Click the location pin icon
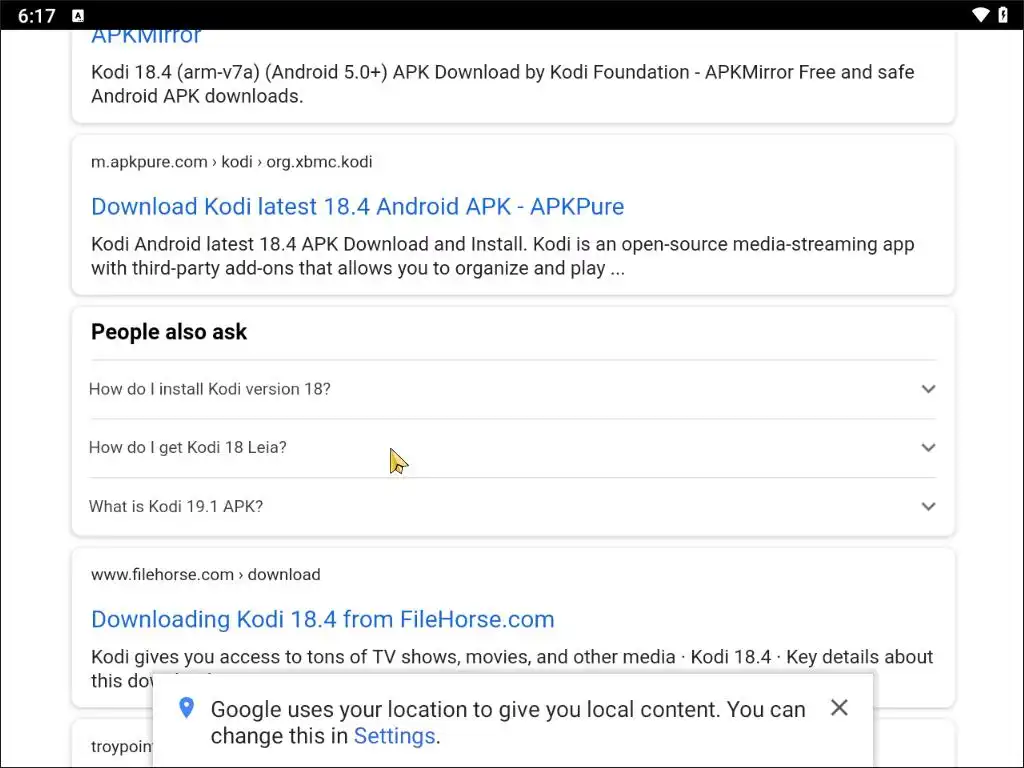This screenshot has height=768, width=1024. pos(186,709)
